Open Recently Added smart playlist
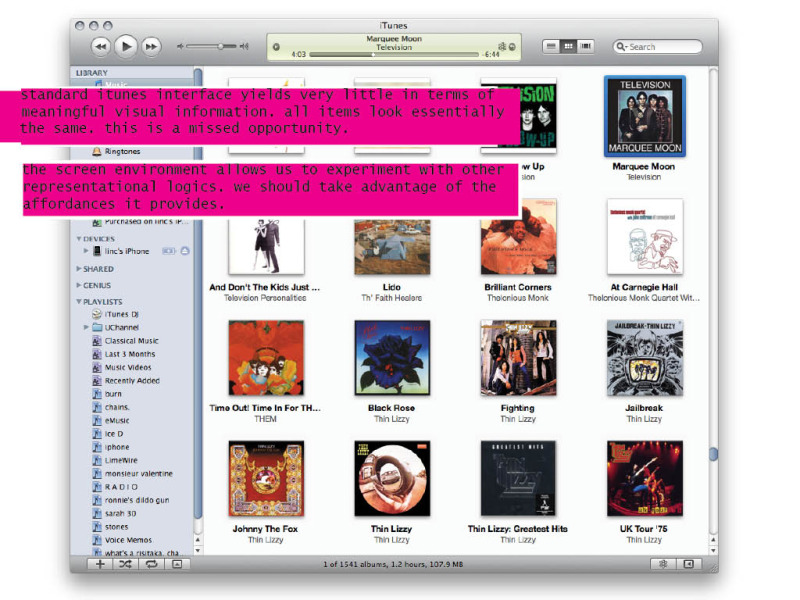Image resolution: width=800 pixels, height=600 pixels. [126, 381]
